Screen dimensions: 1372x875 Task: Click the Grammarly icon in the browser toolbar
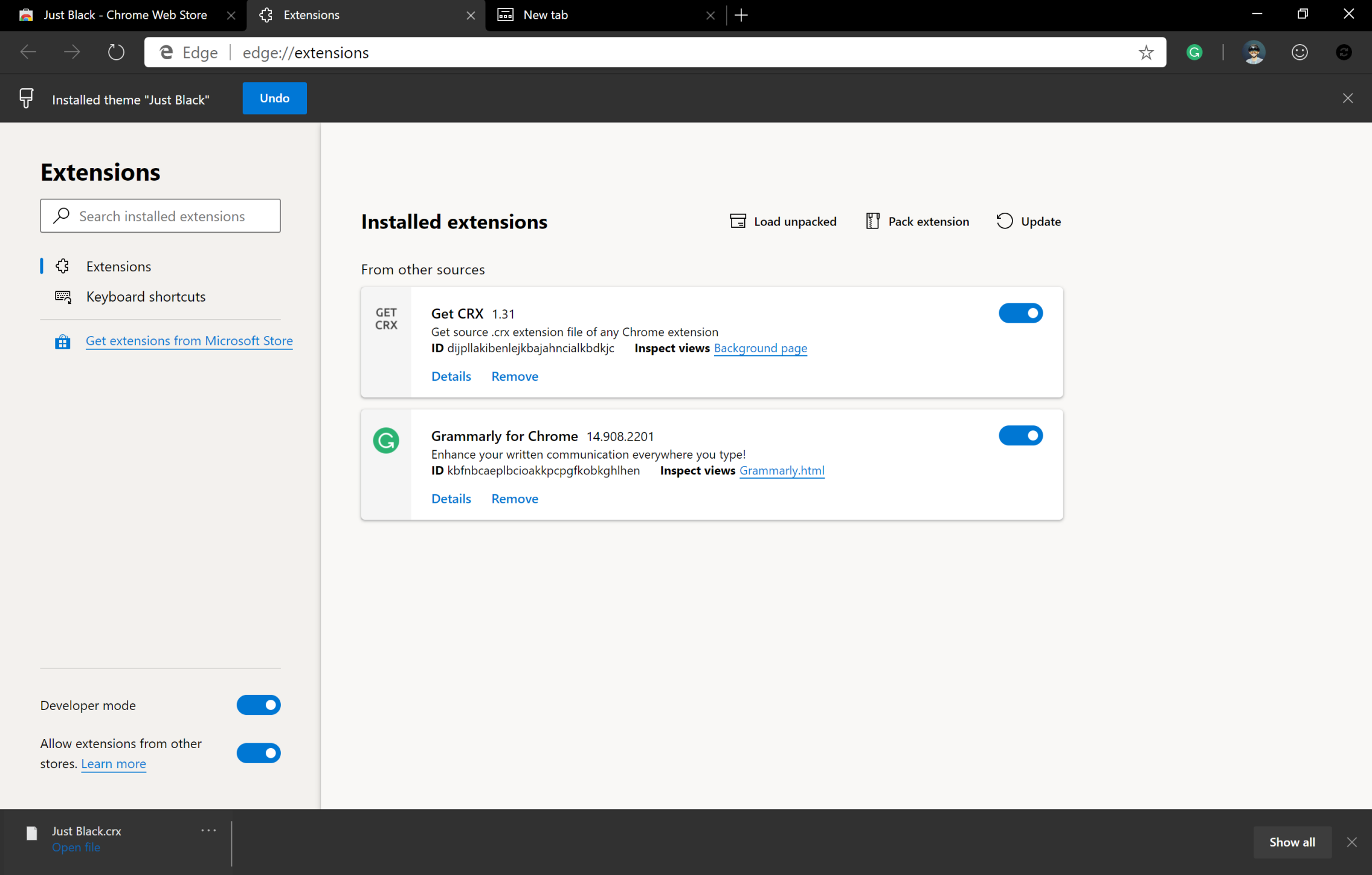[x=1194, y=53]
